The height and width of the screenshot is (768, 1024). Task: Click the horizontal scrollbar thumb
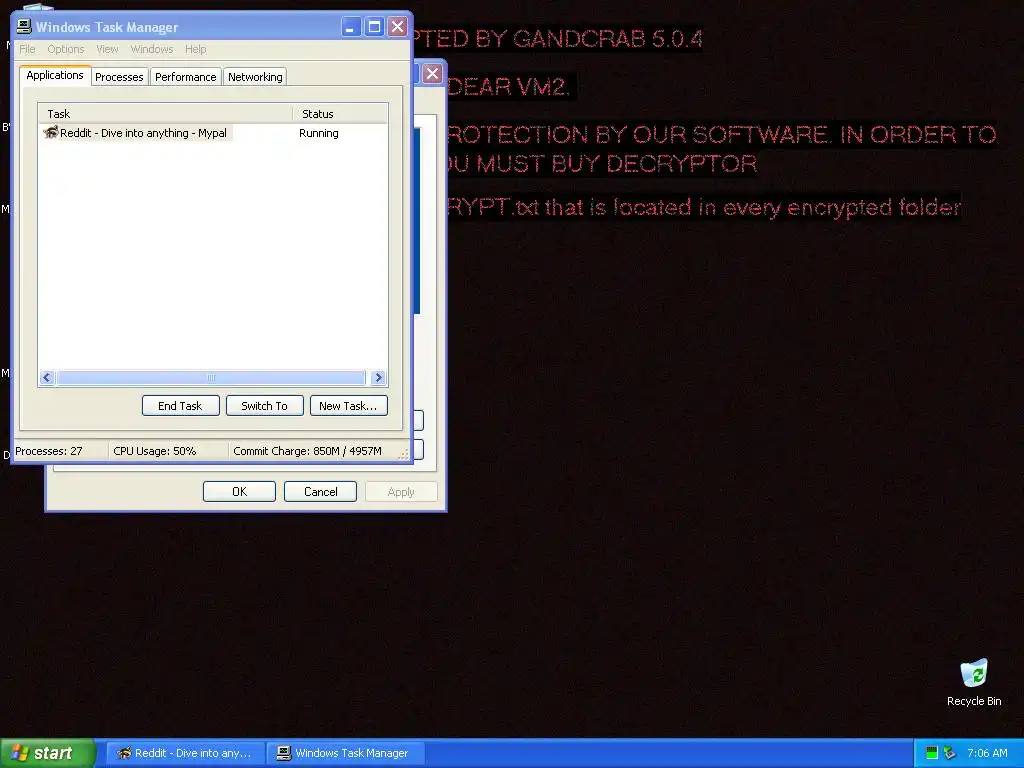pyautogui.click(x=210, y=377)
